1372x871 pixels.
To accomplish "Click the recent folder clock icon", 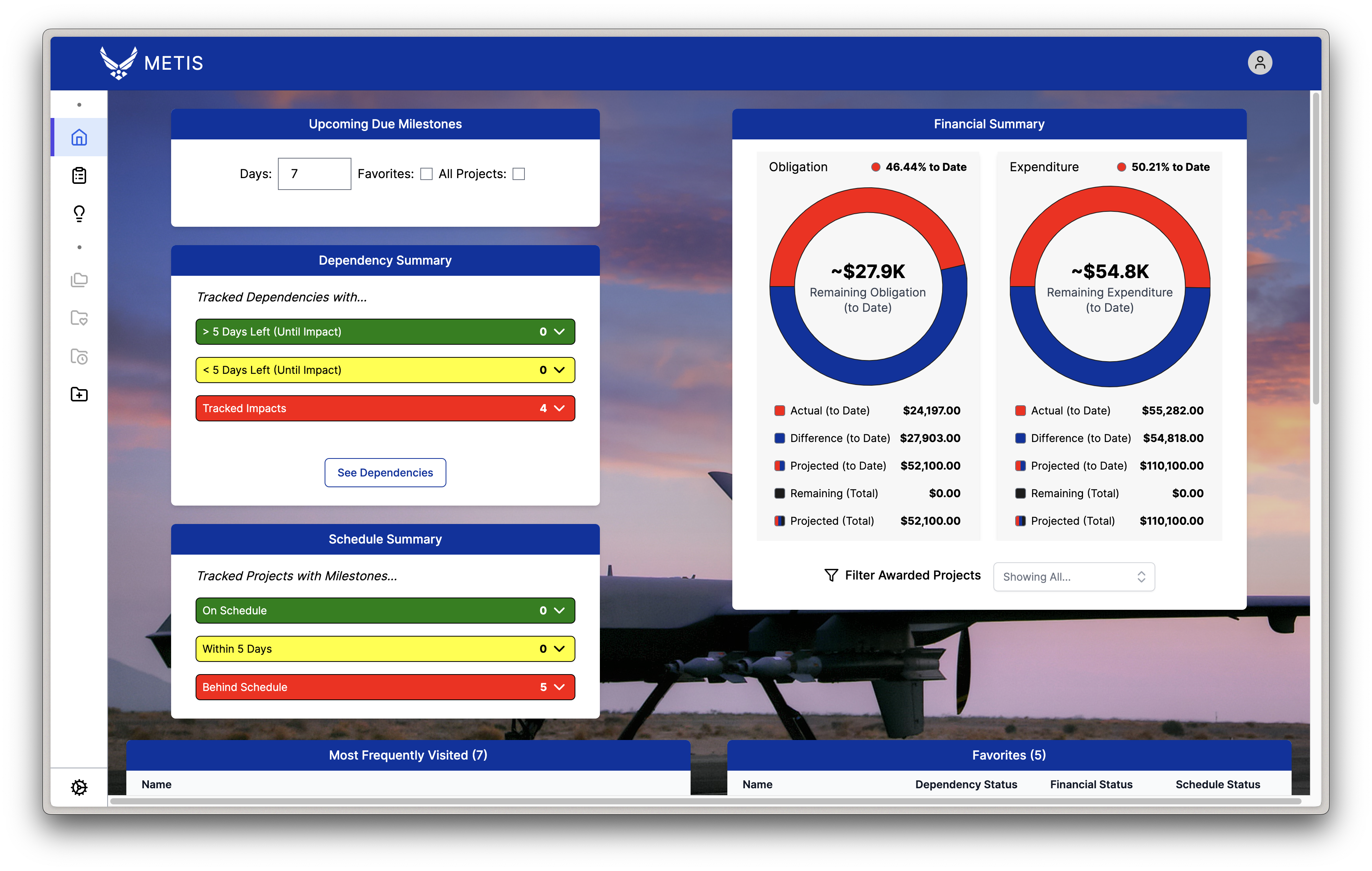I will (78, 356).
